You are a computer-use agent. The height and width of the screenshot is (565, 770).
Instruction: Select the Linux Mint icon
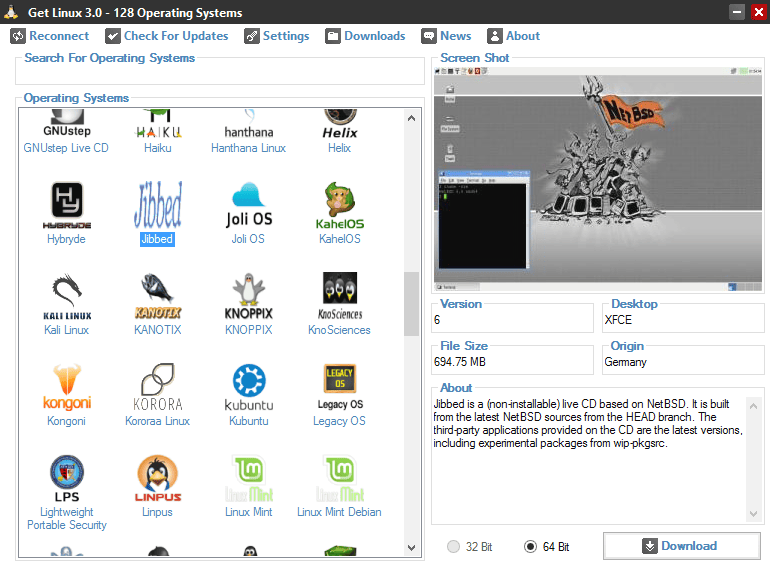coord(248,479)
